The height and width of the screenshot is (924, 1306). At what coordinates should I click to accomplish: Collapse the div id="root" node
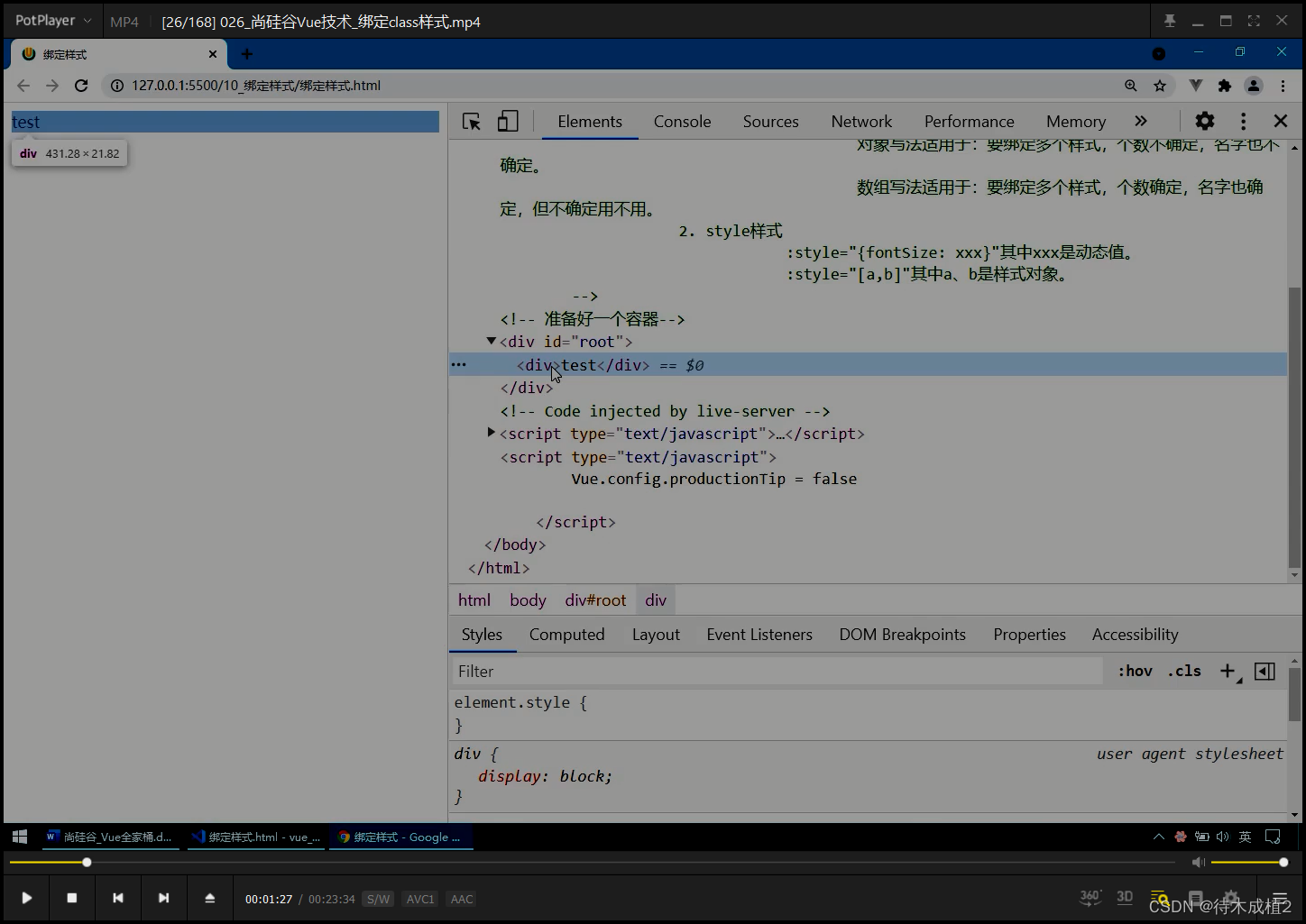[x=492, y=341]
